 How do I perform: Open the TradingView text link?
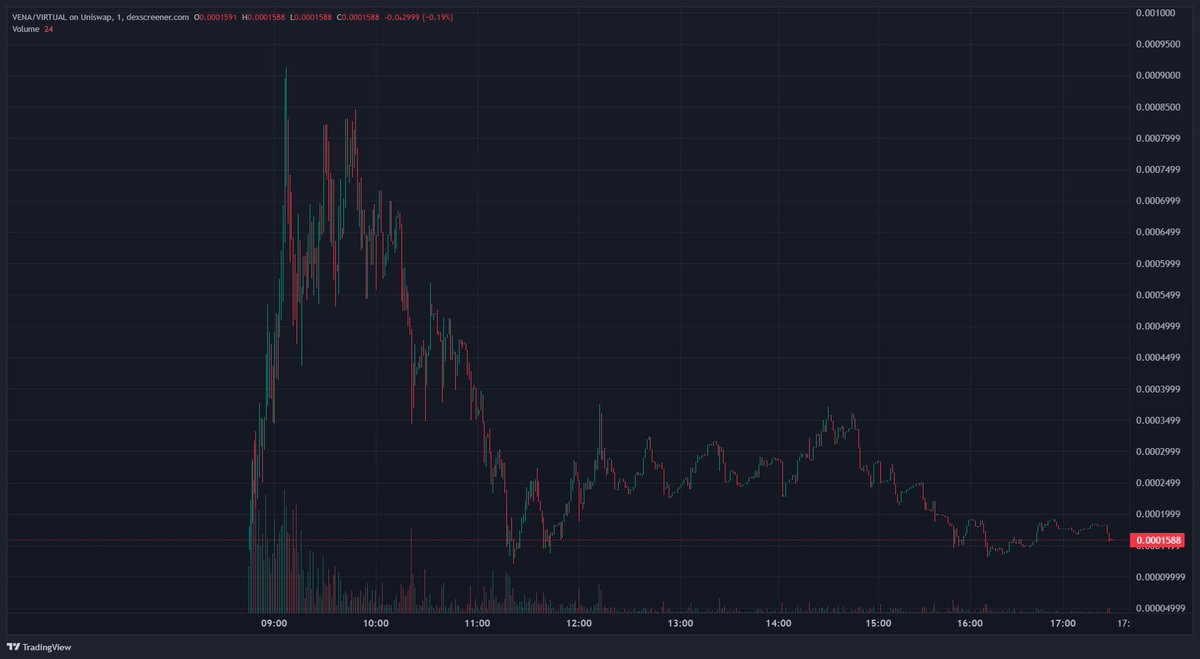[x=47, y=645]
